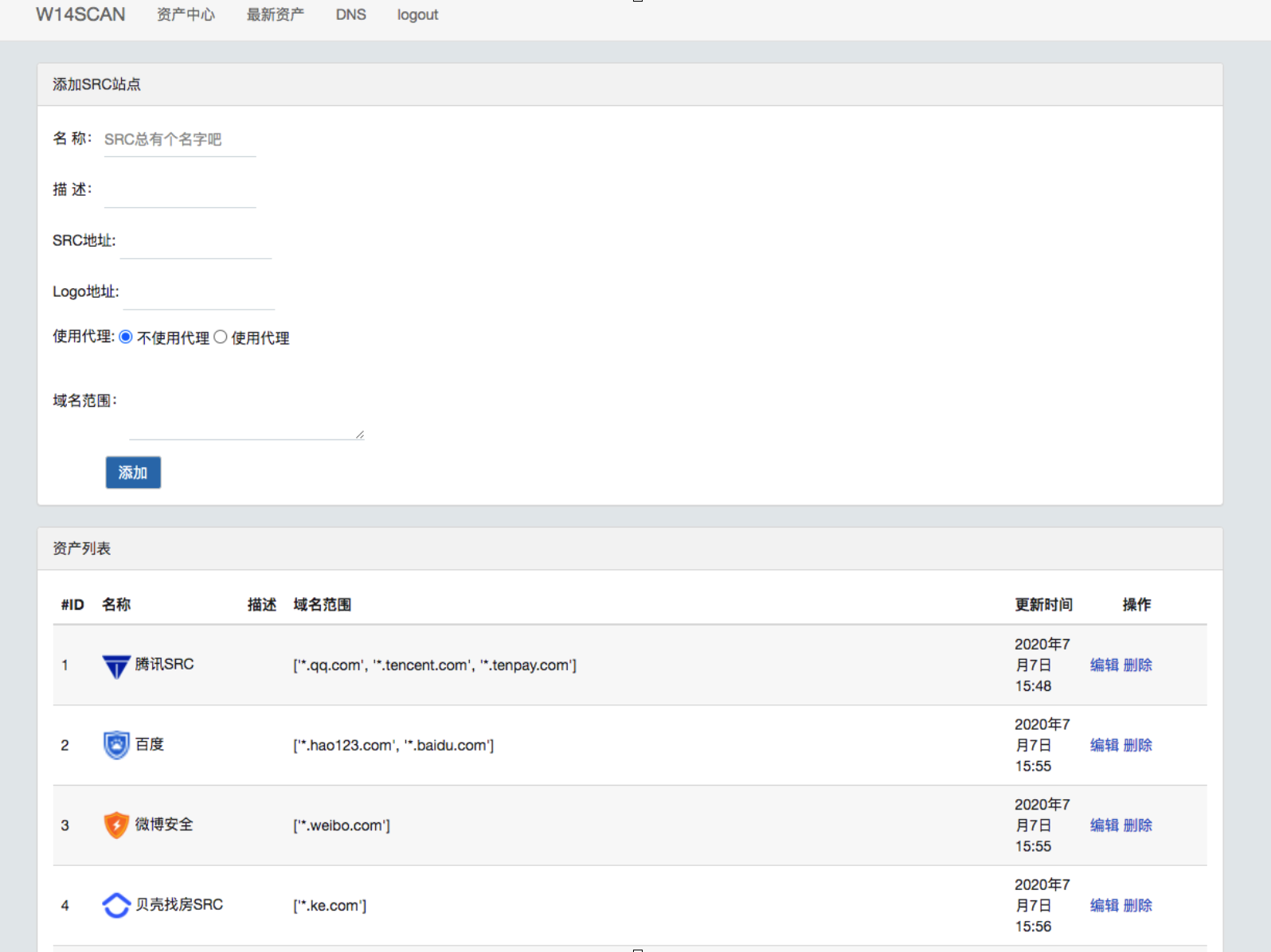Click the ['*.ke.com'] domain cell
The height and width of the screenshot is (952, 1271).
[x=330, y=906]
